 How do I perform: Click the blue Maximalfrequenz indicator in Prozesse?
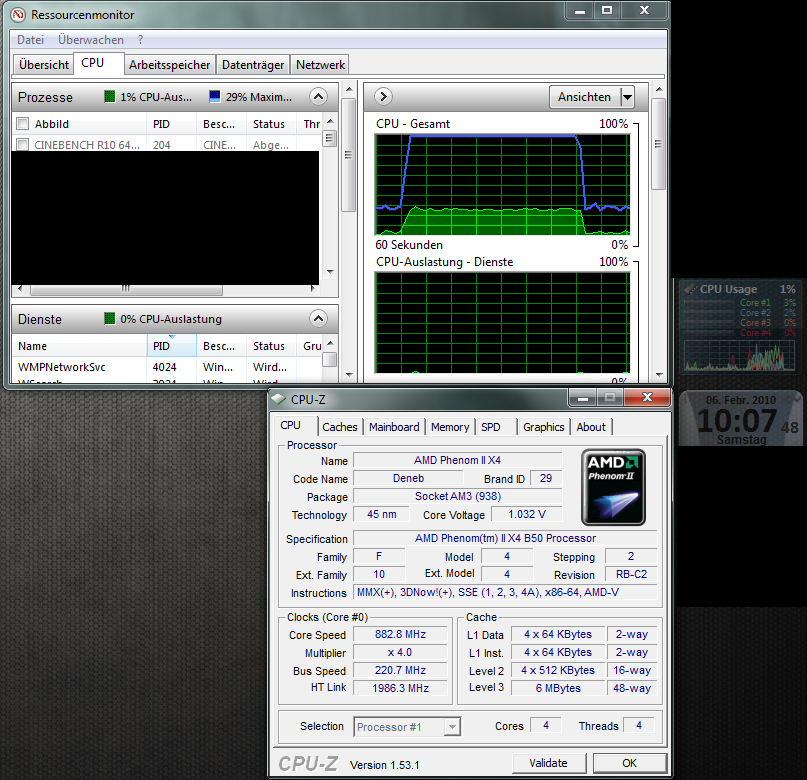[x=215, y=96]
